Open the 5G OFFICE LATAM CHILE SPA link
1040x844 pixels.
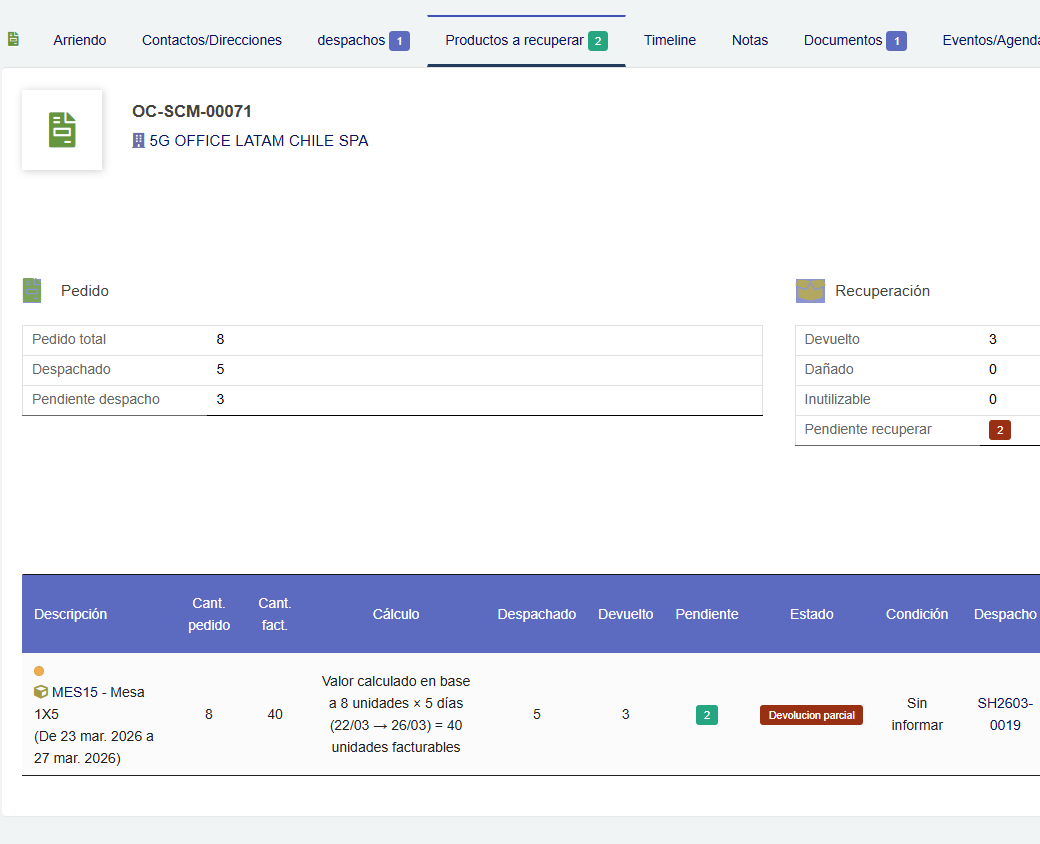point(259,141)
